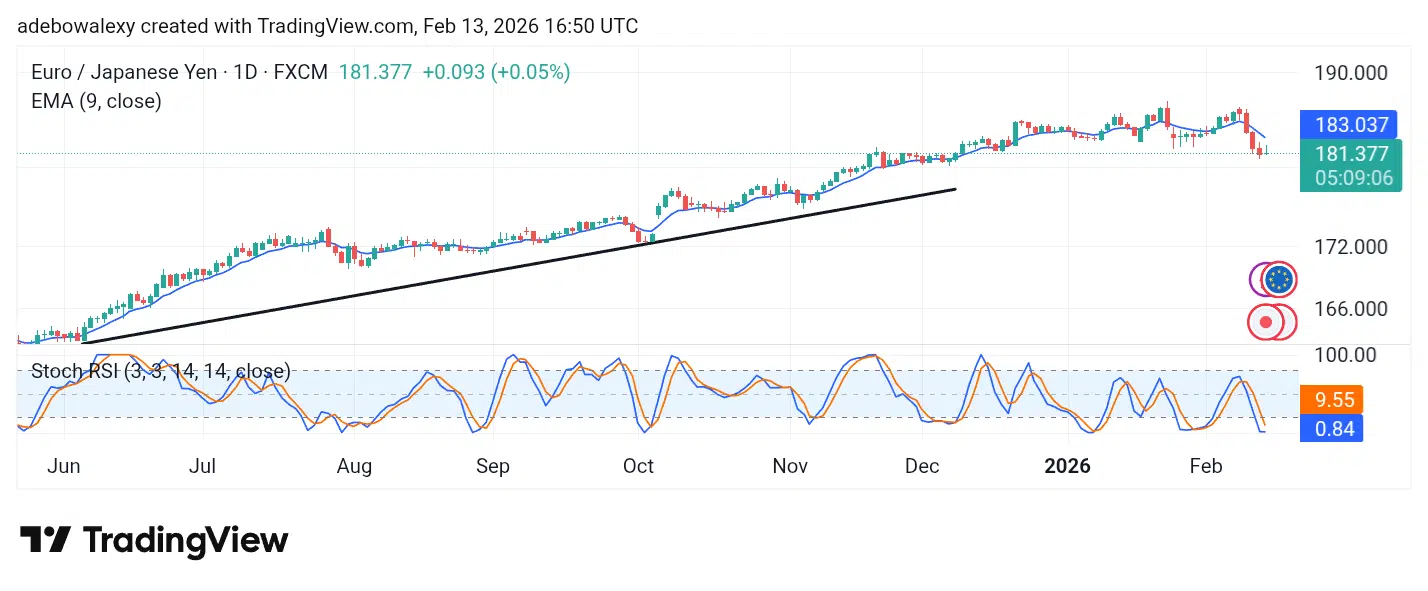Select the green 181.377 current price label
Viewport: 1428px width, 591px height.
point(1352,154)
